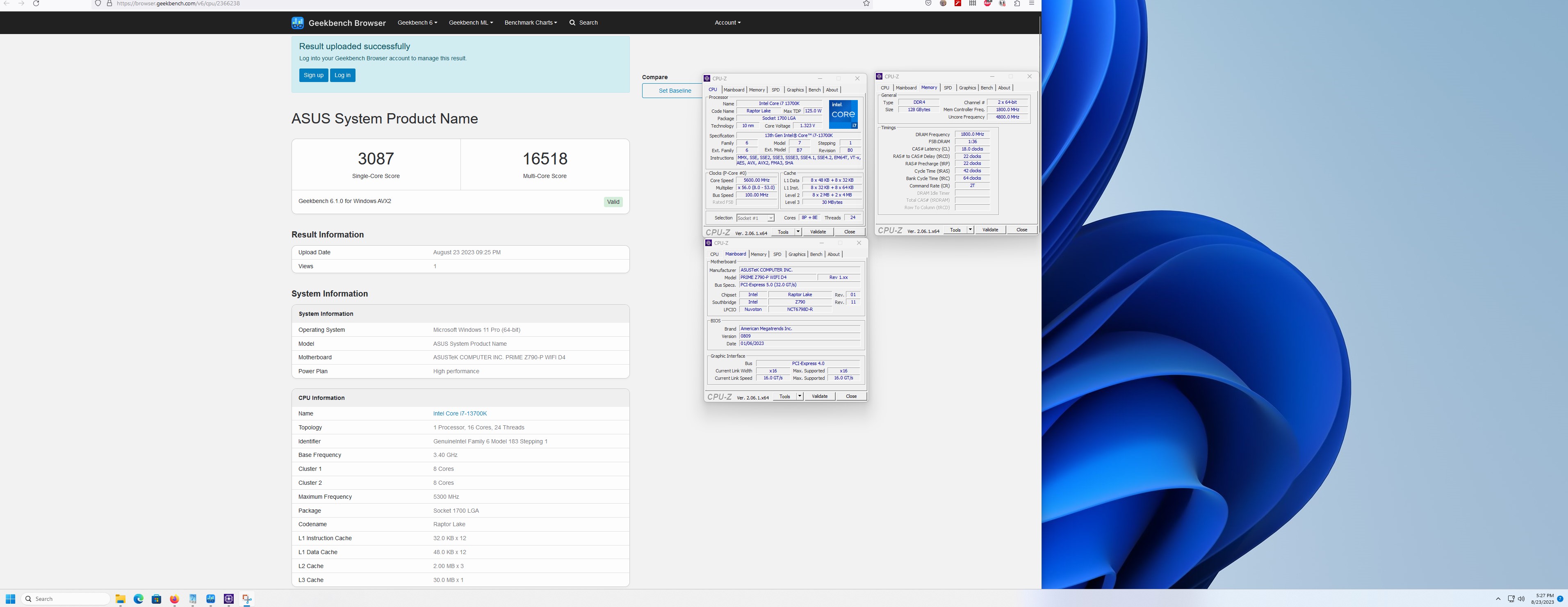
Task: Open Search in Geekbench navigation bar
Action: pos(583,23)
